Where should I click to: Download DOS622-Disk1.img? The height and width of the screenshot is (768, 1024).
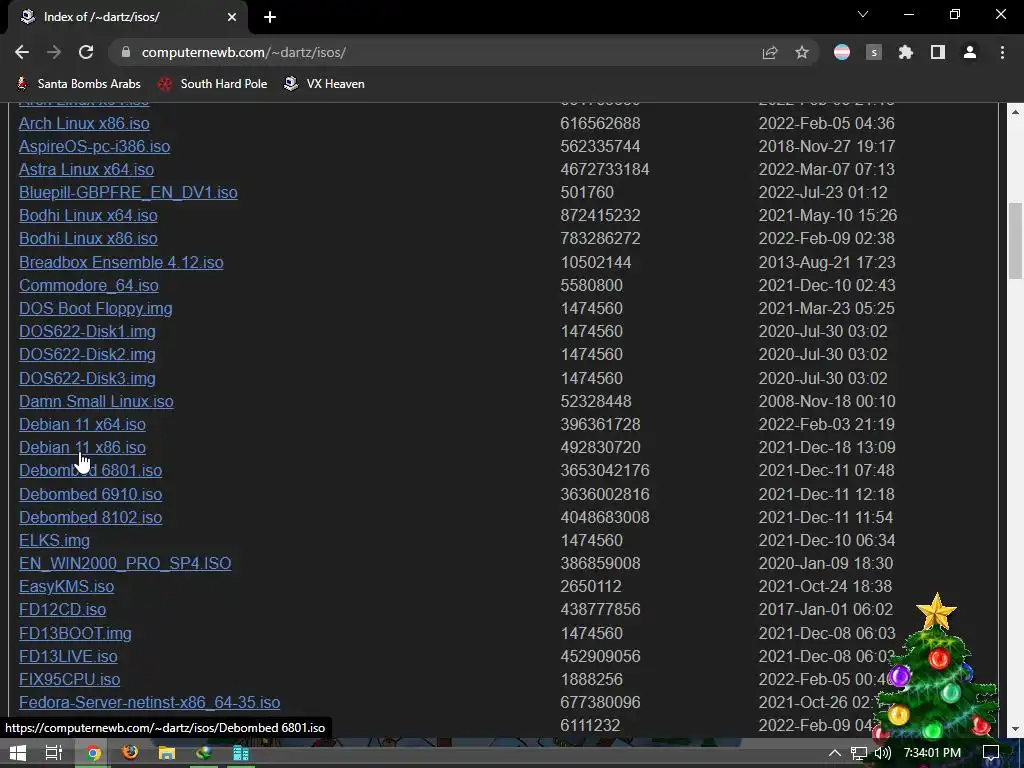coord(88,332)
